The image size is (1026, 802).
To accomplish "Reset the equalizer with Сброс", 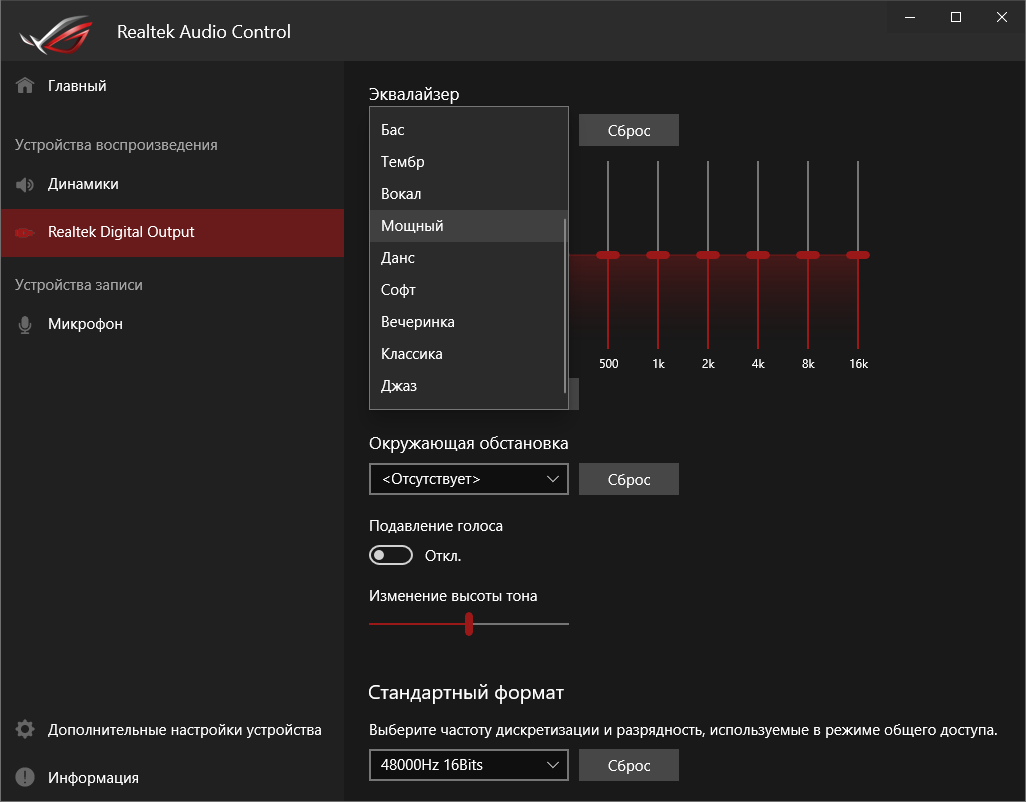I will pos(629,131).
